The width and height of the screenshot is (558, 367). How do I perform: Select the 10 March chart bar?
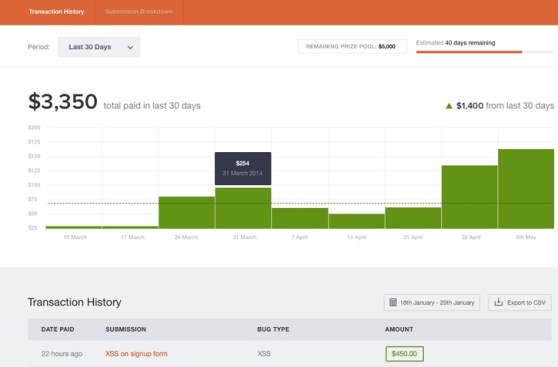point(74,227)
